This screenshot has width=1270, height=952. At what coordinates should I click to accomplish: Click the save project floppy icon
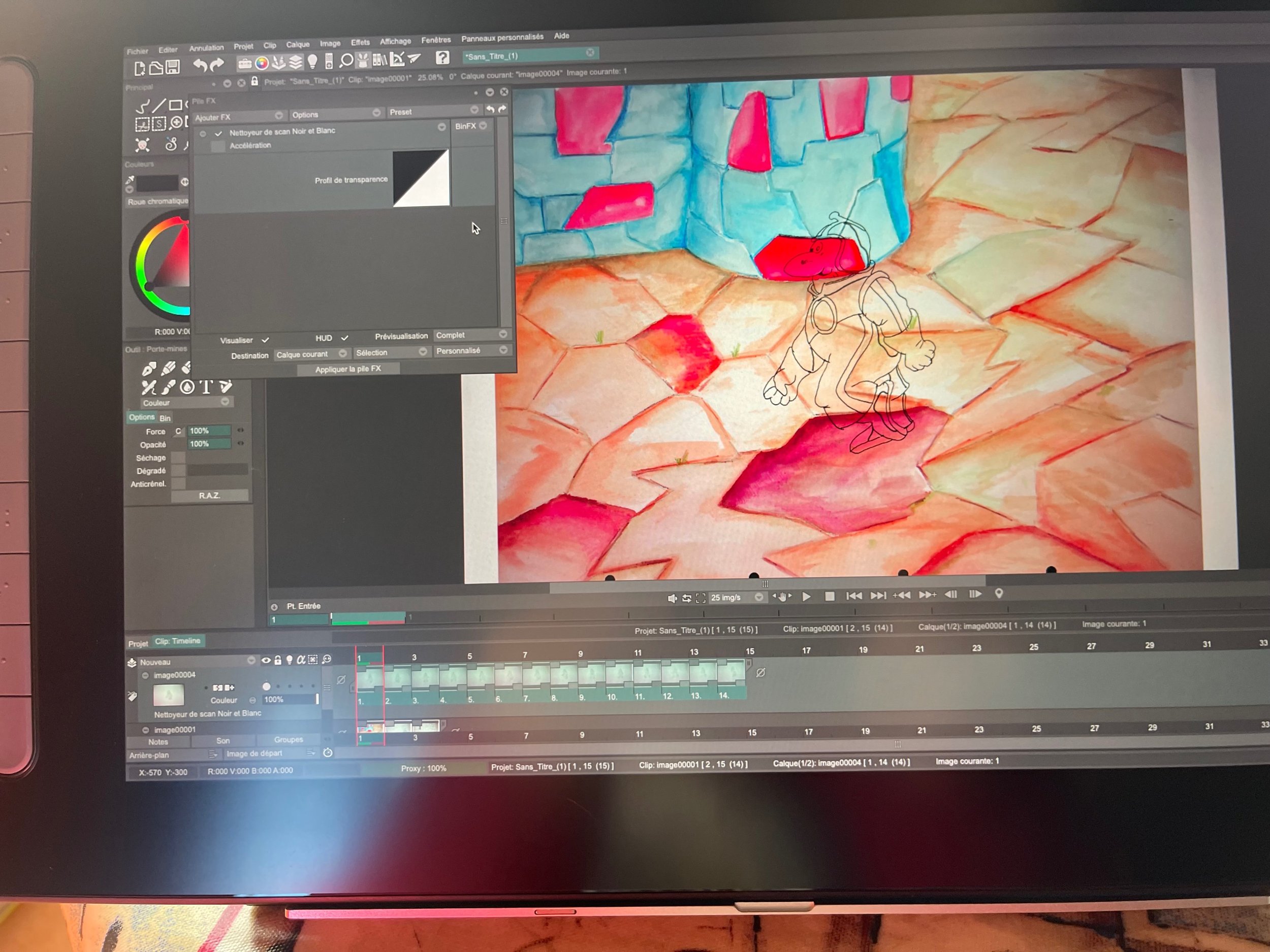tap(173, 67)
